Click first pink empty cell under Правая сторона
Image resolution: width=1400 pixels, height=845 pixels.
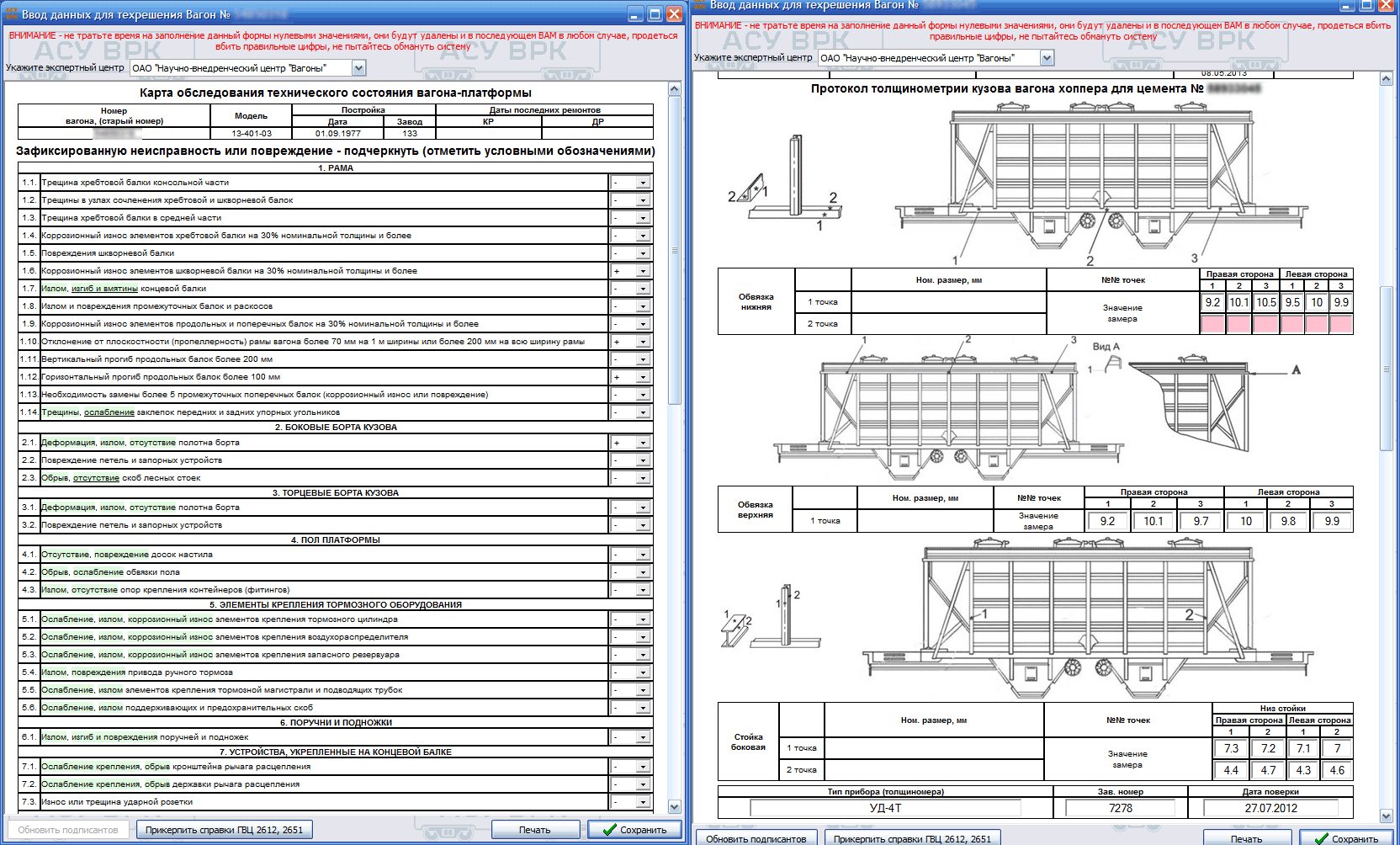[x=1212, y=324]
